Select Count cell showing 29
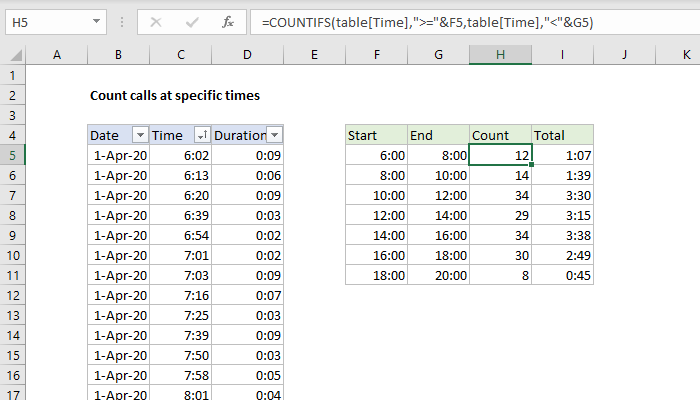 [x=500, y=215]
